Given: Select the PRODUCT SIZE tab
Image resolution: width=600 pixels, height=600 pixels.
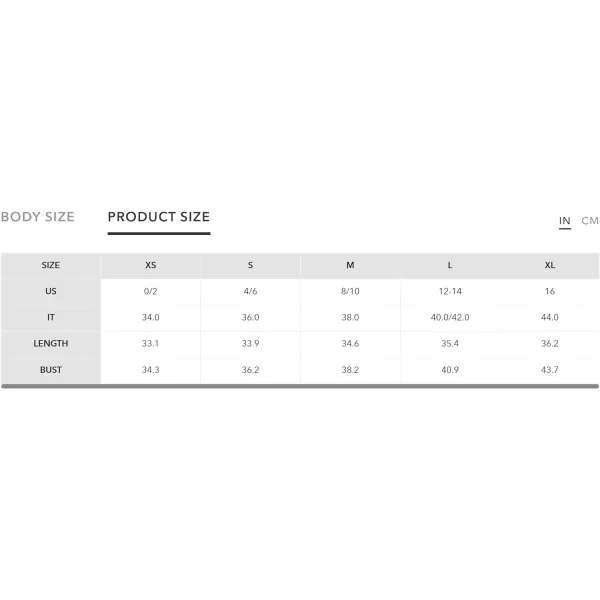Looking at the screenshot, I should point(159,217).
